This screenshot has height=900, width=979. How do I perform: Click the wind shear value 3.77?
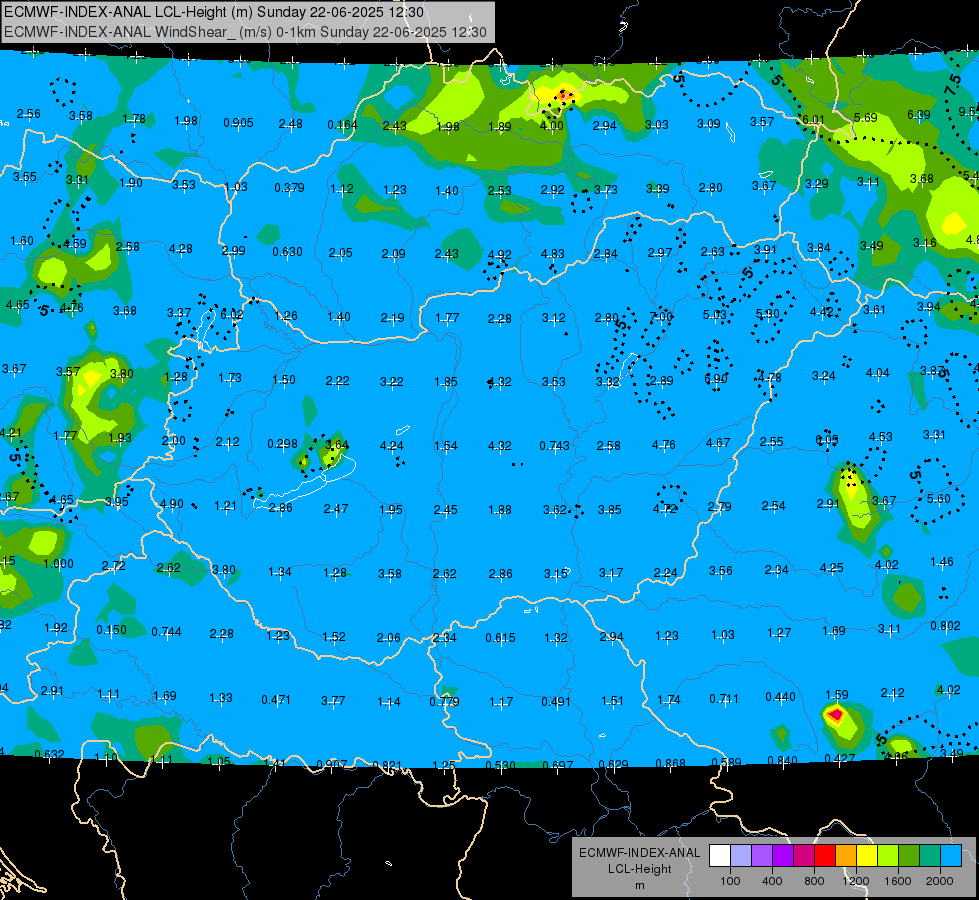(333, 701)
